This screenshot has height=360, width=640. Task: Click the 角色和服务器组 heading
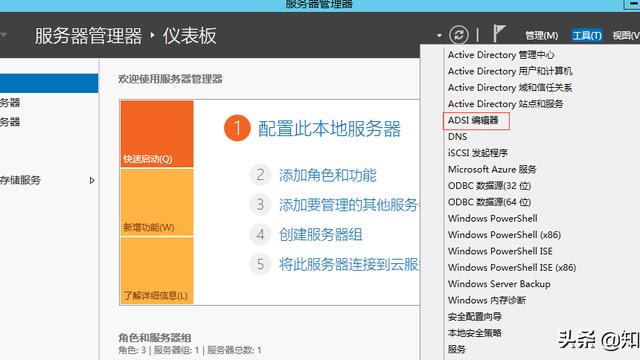tap(155, 338)
